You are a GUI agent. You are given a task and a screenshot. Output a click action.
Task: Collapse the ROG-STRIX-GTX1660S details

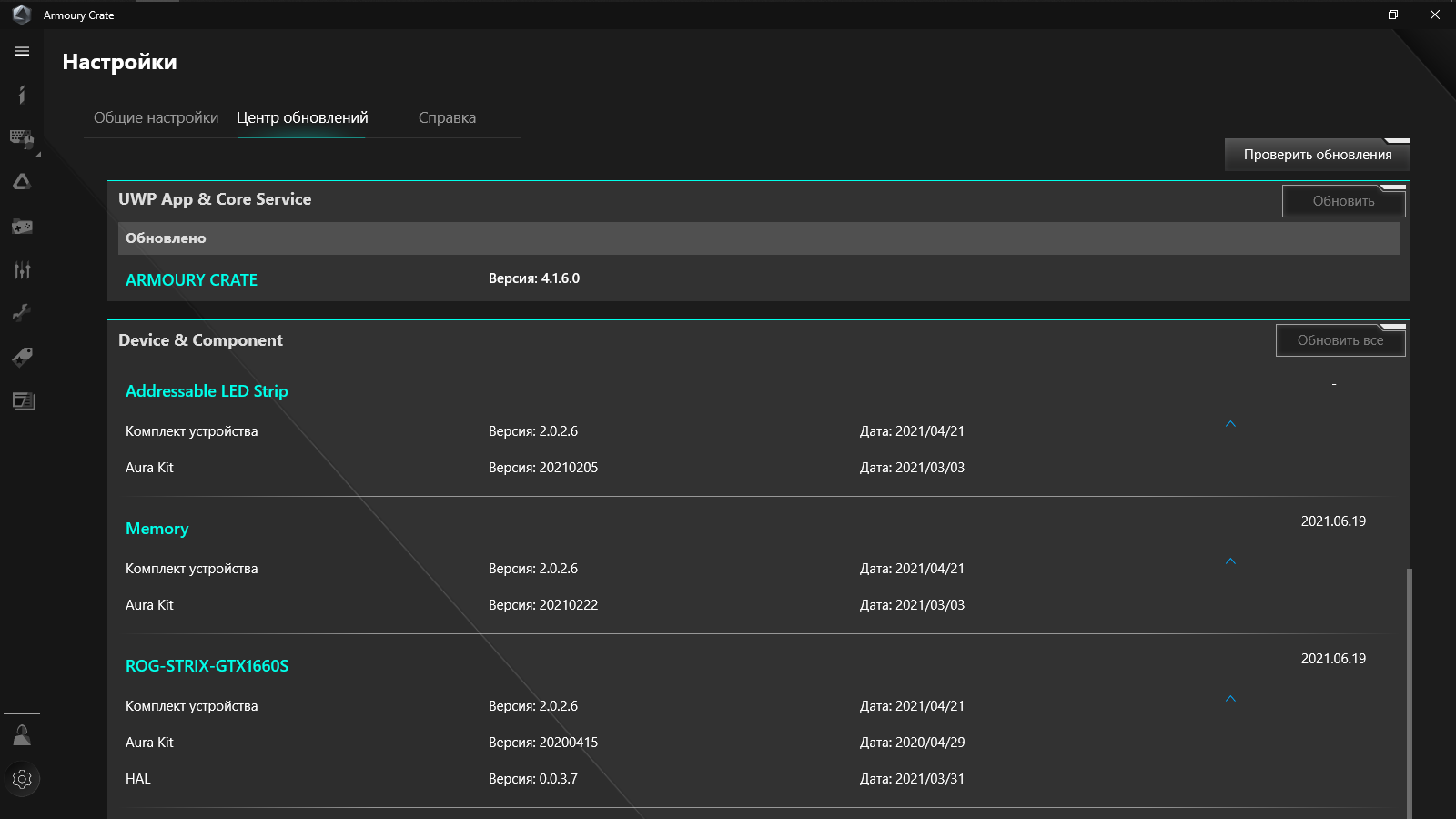click(x=1230, y=699)
